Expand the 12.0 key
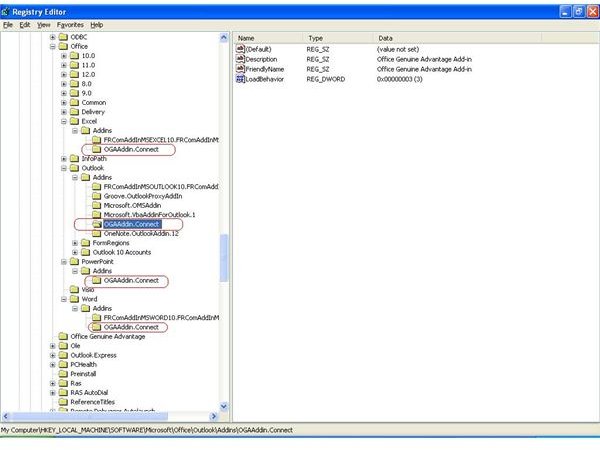600x450 pixels. [x=64, y=75]
